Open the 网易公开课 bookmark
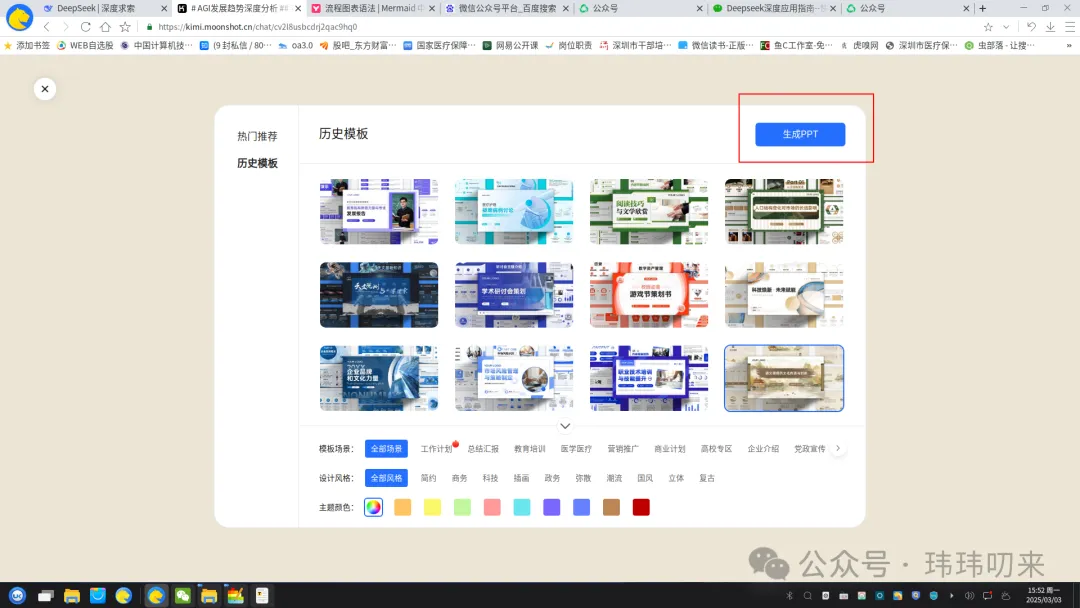Viewport: 1080px width, 608px height. [510, 45]
